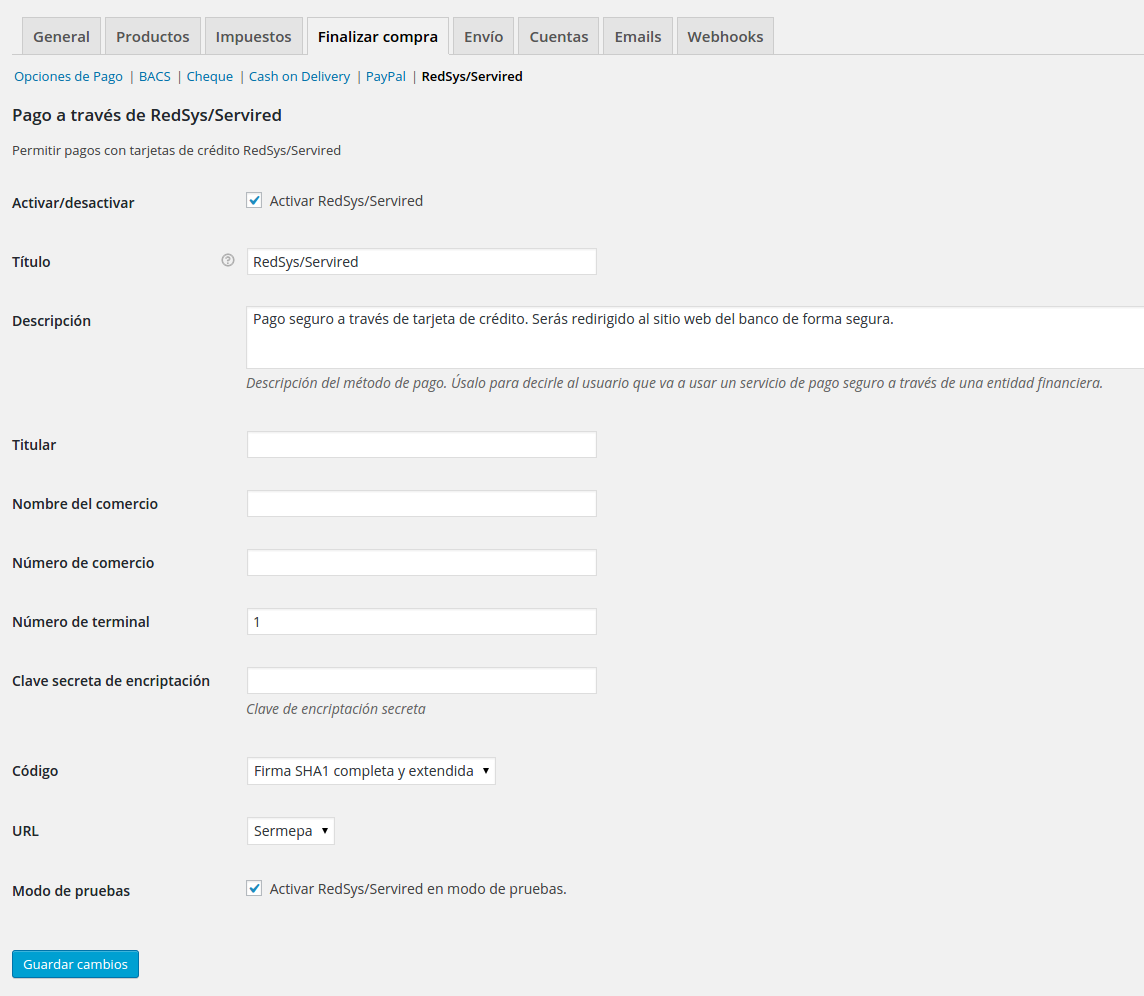Go to the BACS payment section

[x=155, y=77]
